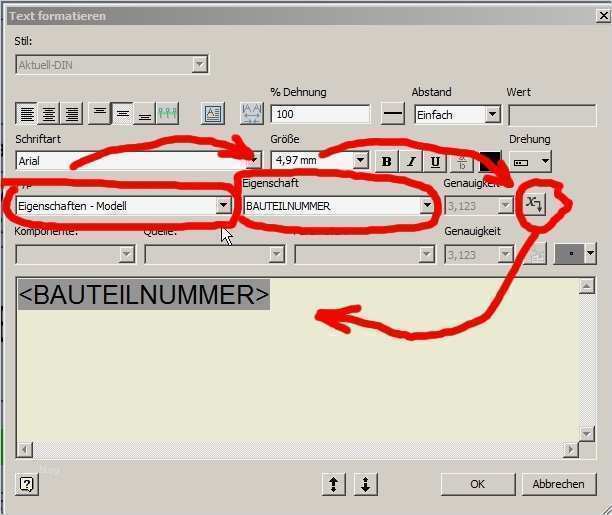This screenshot has width=612, height=515.
Task: Click the fit text width icon
Action: tap(252, 114)
